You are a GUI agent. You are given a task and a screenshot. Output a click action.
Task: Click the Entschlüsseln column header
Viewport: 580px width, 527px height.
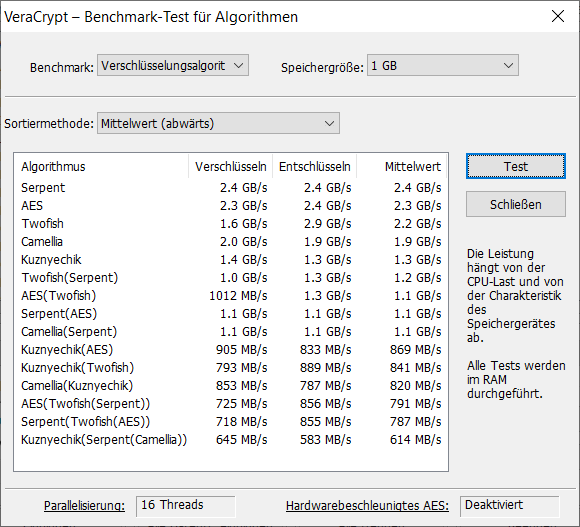[x=314, y=166]
